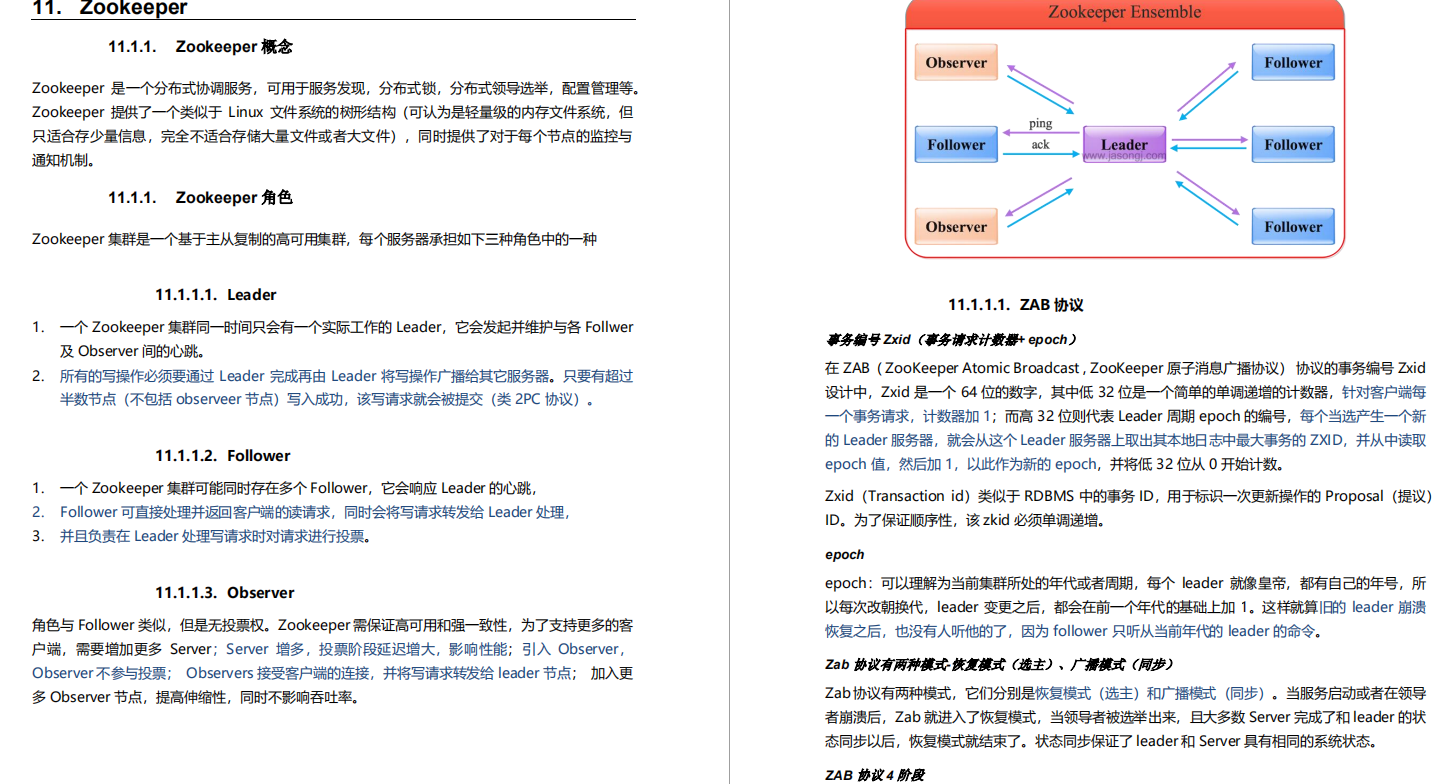
Task: Click the "ZAB 协议 4 阶段" heading
Action: click(875, 776)
